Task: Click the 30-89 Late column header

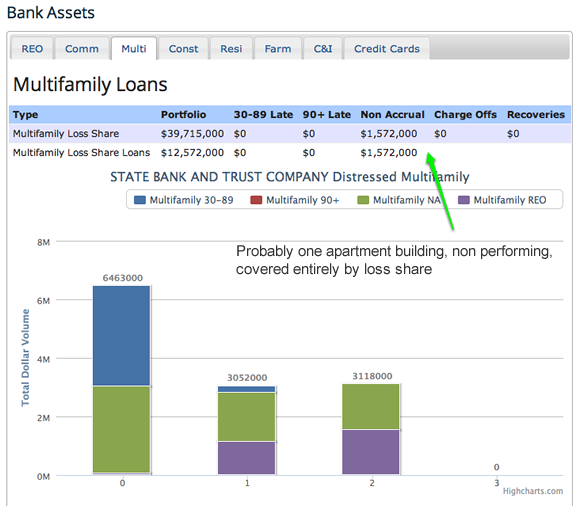Action: pos(263,115)
